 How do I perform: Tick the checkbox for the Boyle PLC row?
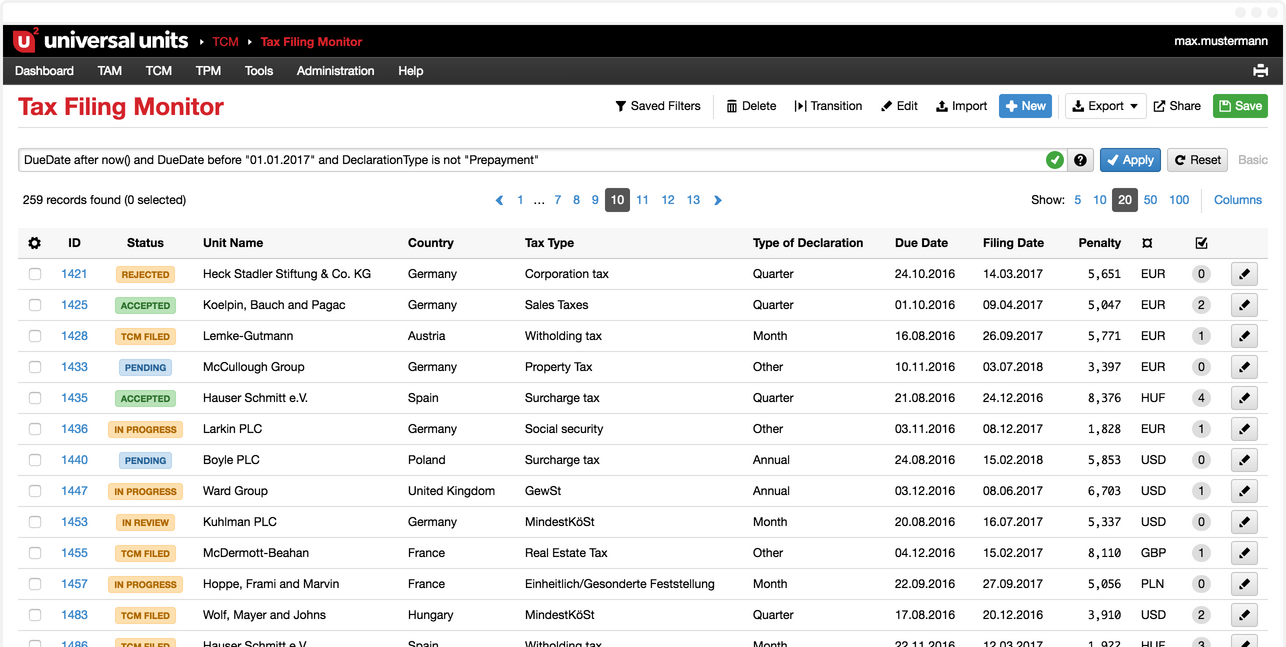(34, 459)
